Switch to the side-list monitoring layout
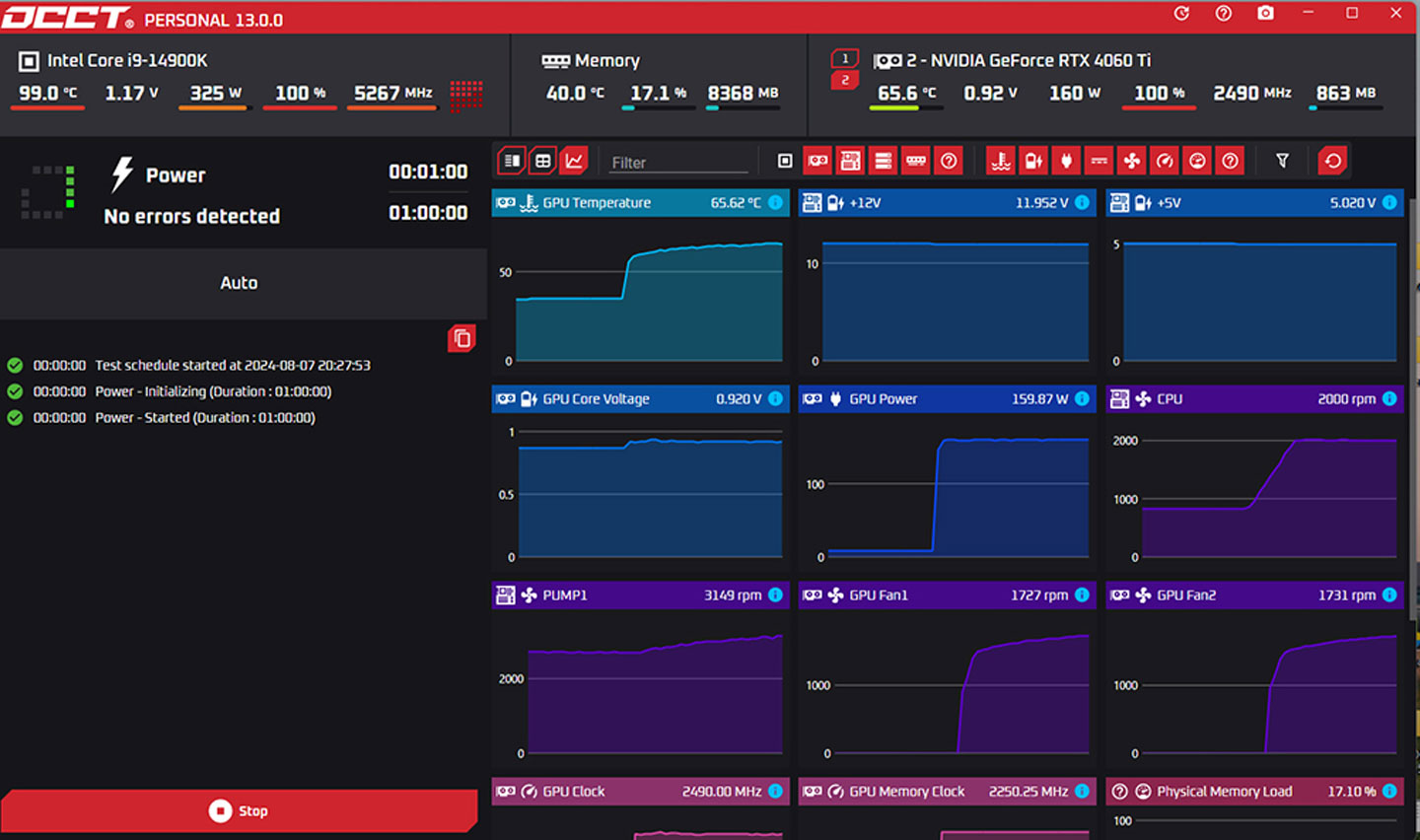Image resolution: width=1420 pixels, height=840 pixels. (x=512, y=161)
